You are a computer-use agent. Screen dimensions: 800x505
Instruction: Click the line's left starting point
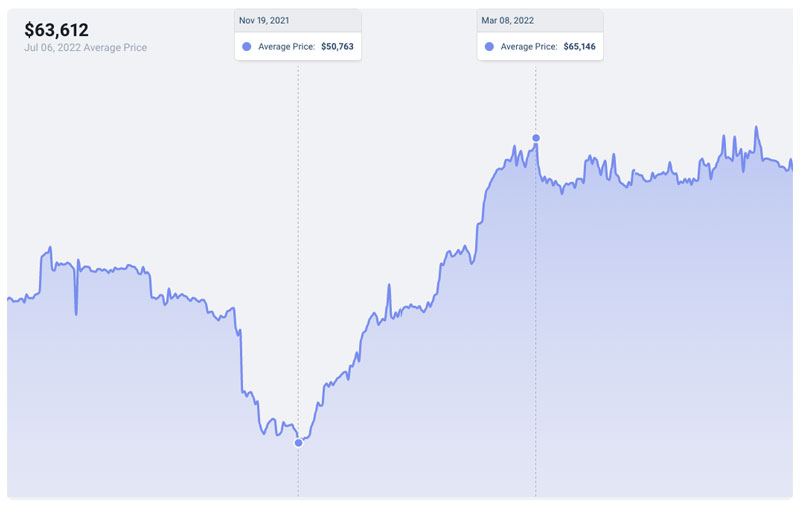8,298
